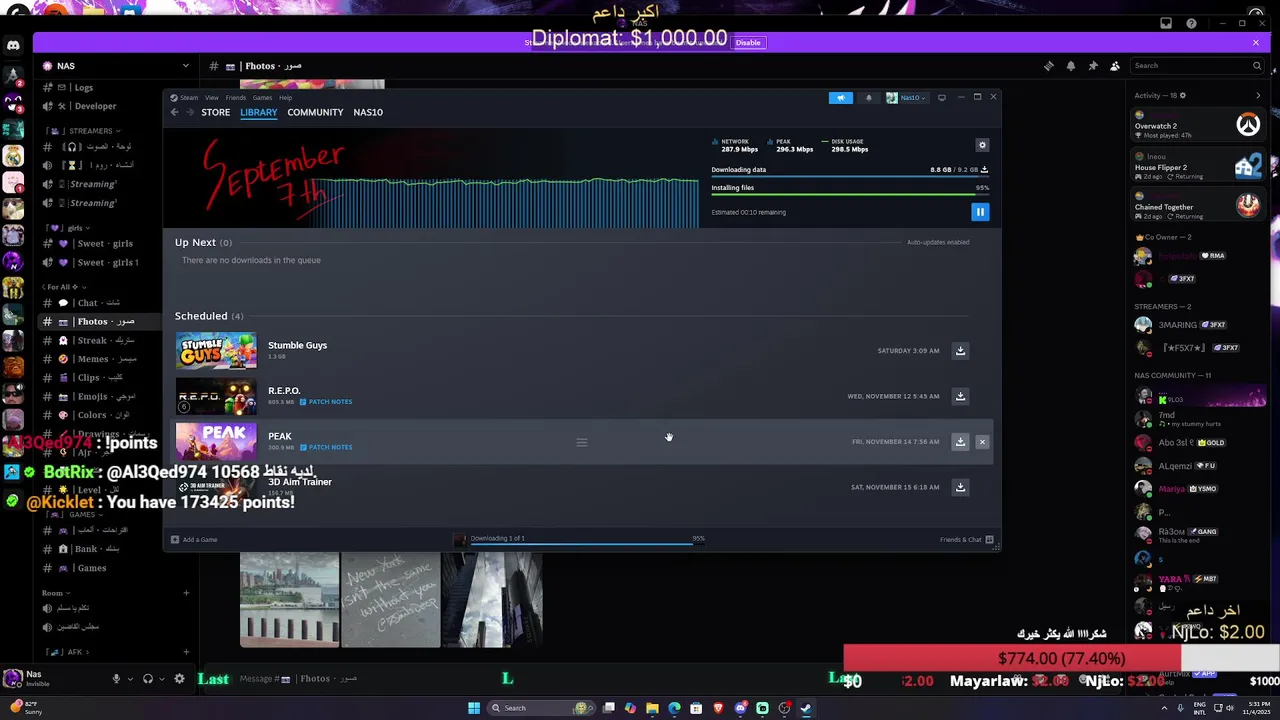Viewport: 1280px width, 720px height.
Task: Remove PEAK from scheduled downloads
Action: pyautogui.click(x=982, y=442)
